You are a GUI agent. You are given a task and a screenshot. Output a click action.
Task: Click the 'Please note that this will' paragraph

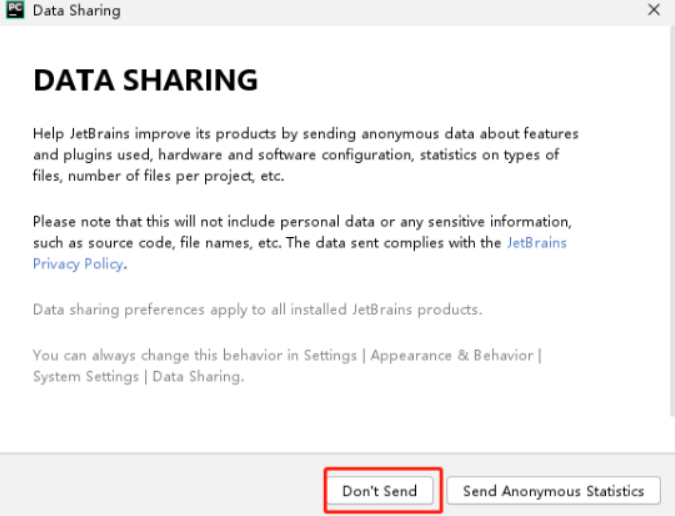pyautogui.click(x=302, y=243)
